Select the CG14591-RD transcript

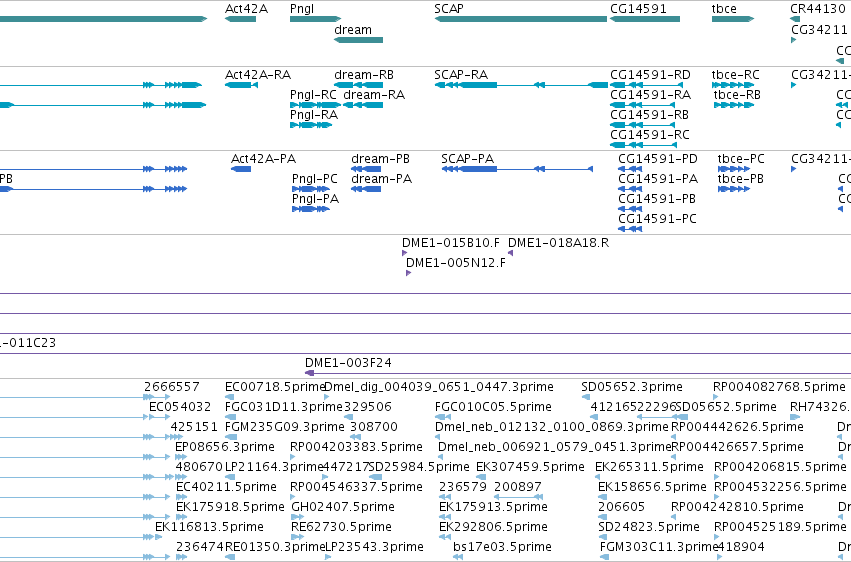[x=646, y=85]
